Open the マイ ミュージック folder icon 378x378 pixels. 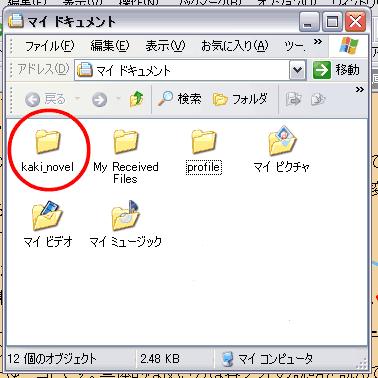tap(125, 216)
